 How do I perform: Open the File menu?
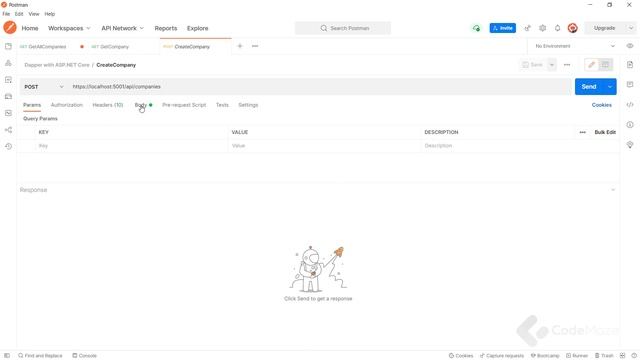tap(6, 14)
